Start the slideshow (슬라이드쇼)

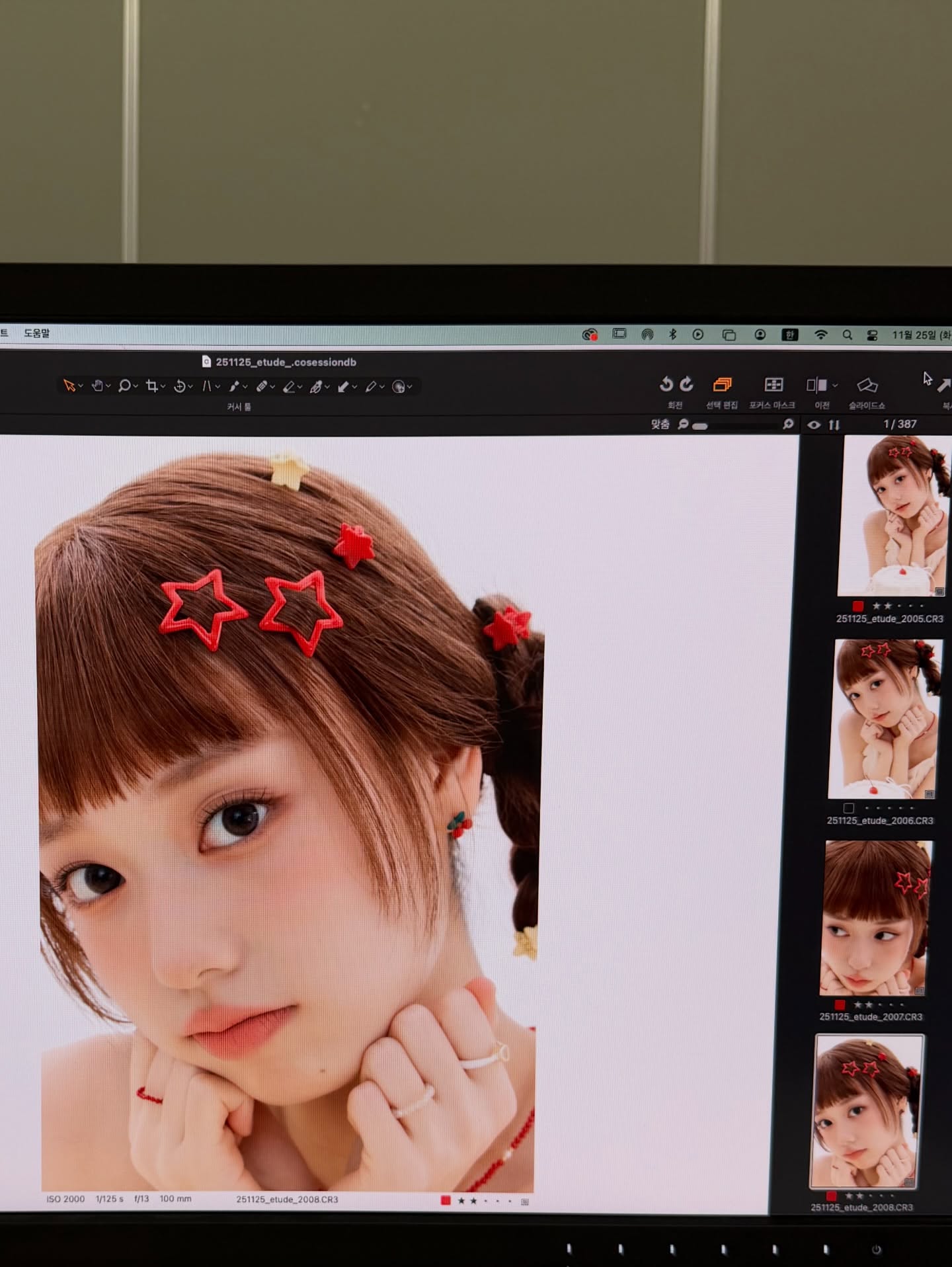867,386
